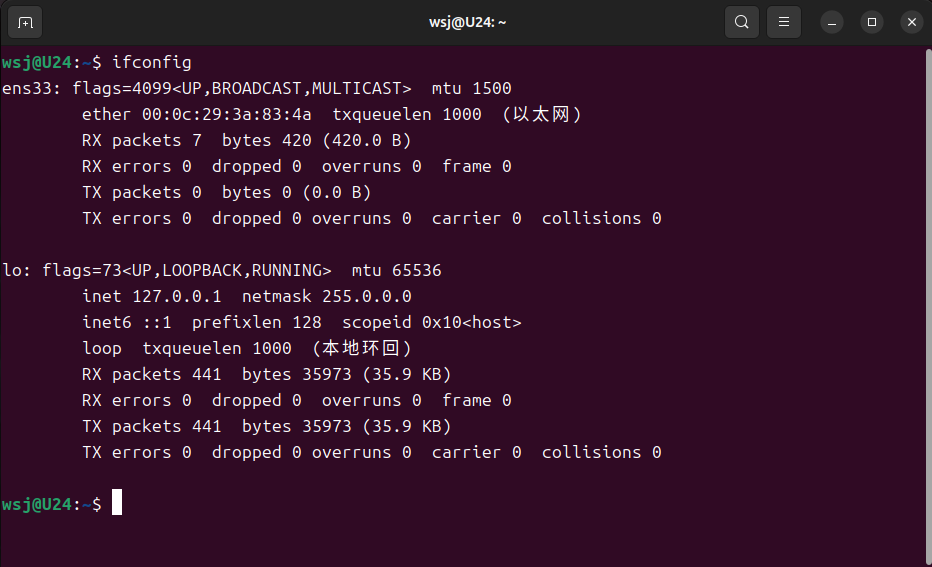This screenshot has height=567, width=932.
Task: Click the MAC address 00:0c:29:3a:83:4a
Action: [226, 114]
